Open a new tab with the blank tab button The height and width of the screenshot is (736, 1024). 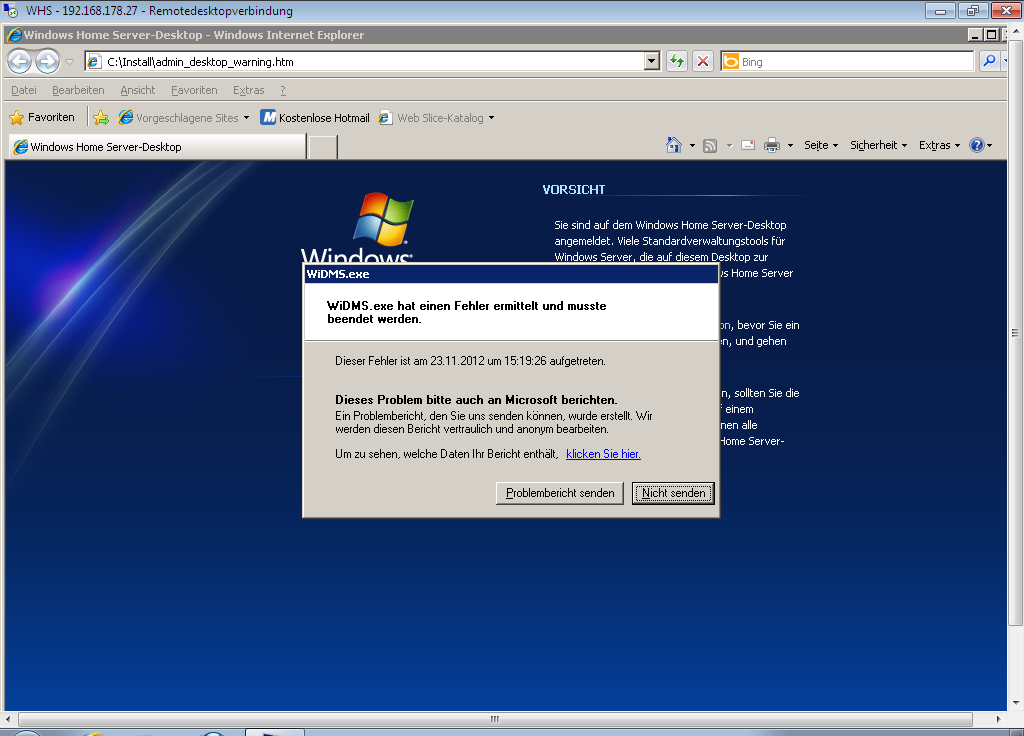tap(323, 147)
